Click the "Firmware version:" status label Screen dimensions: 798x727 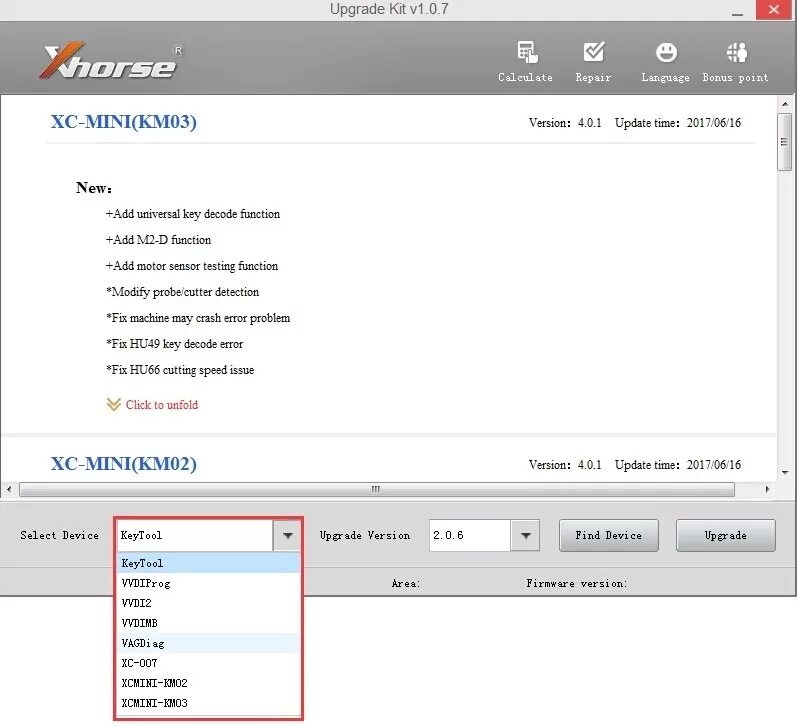(577, 583)
